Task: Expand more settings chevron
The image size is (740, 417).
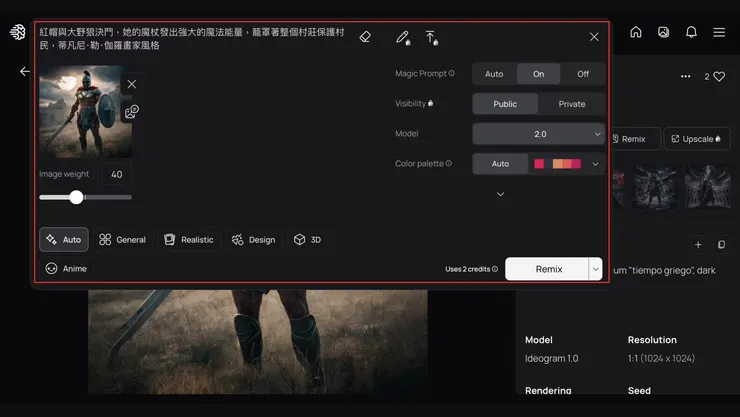Action: coord(500,194)
